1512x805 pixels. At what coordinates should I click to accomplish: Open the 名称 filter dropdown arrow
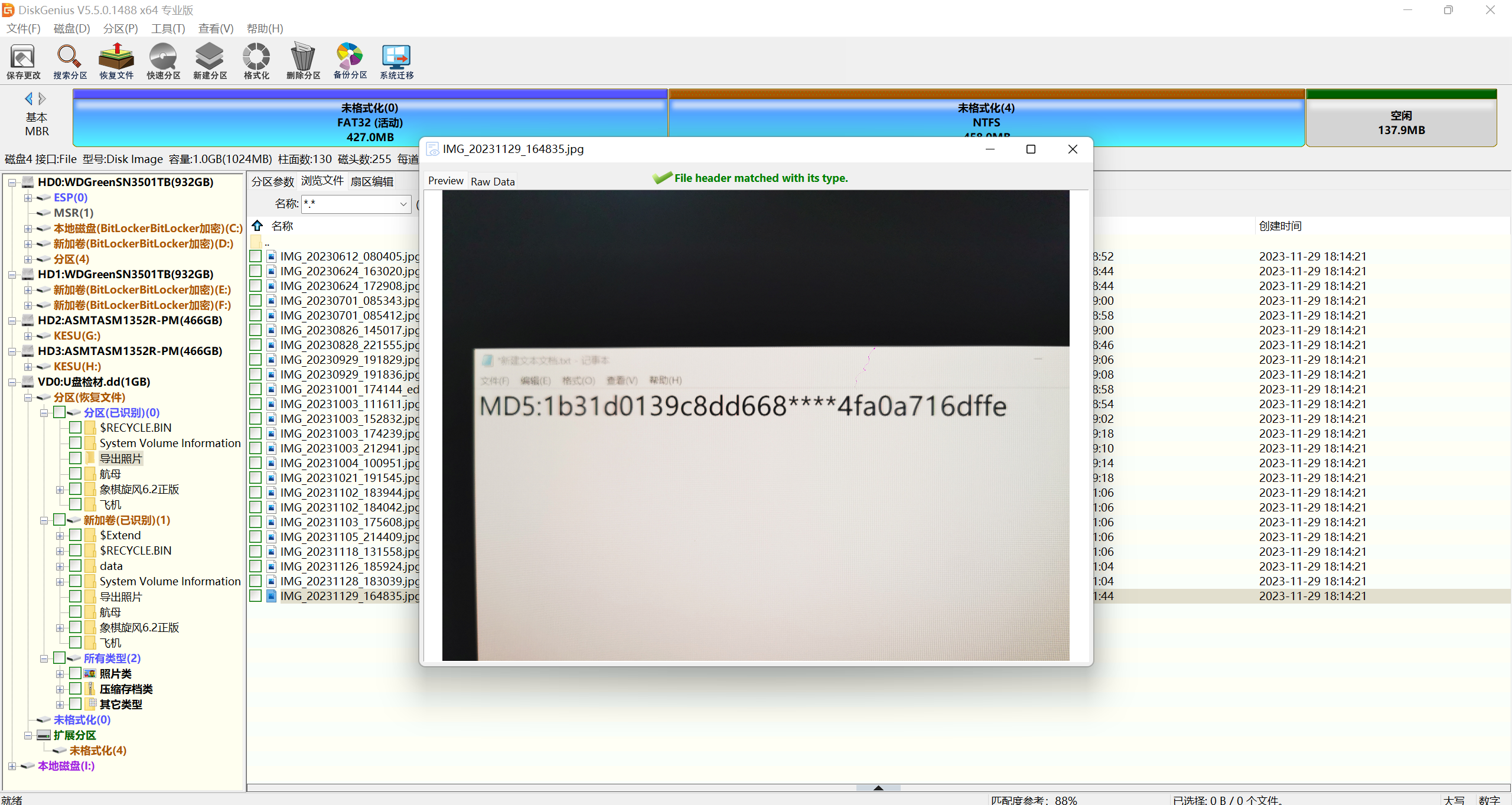403,204
